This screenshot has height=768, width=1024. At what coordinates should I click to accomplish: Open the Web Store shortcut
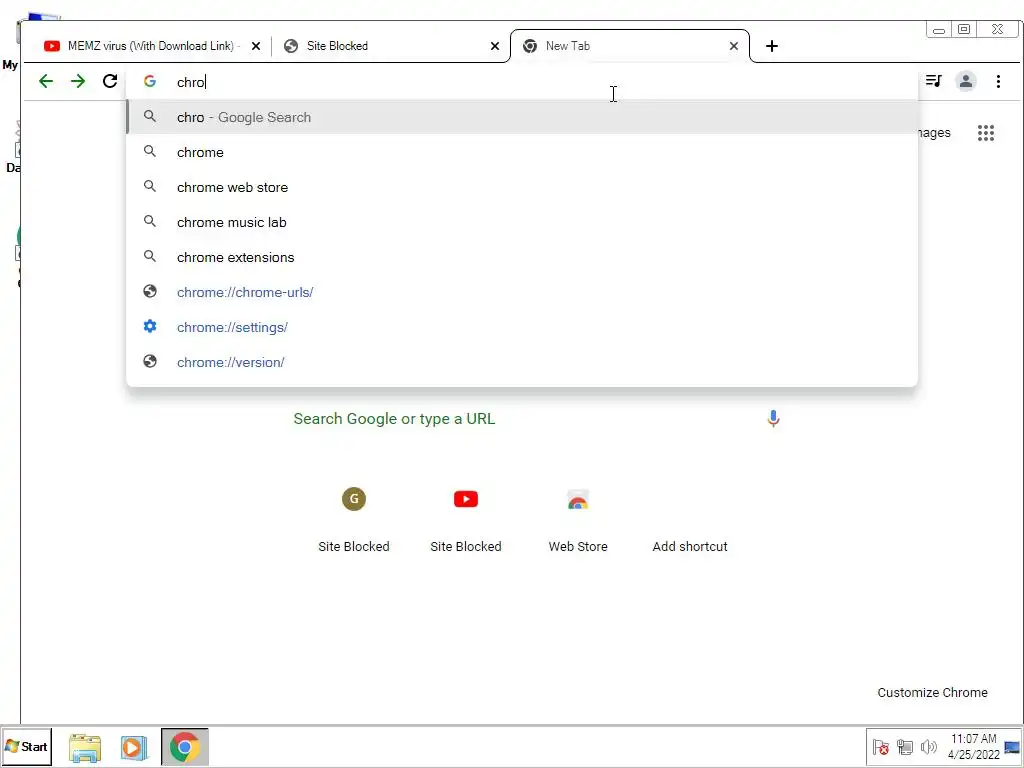tap(578, 519)
